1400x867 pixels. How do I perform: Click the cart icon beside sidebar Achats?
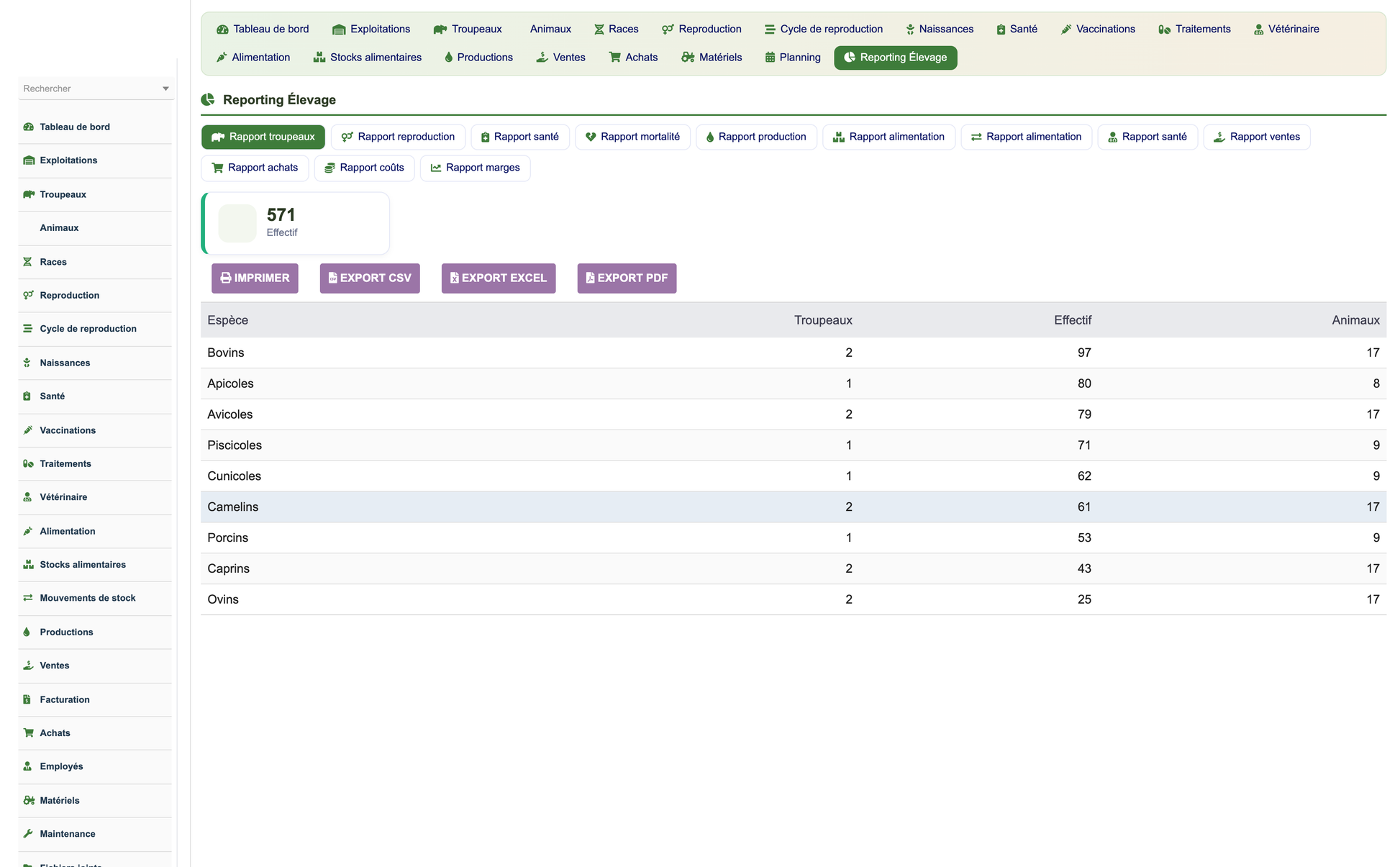coord(28,733)
